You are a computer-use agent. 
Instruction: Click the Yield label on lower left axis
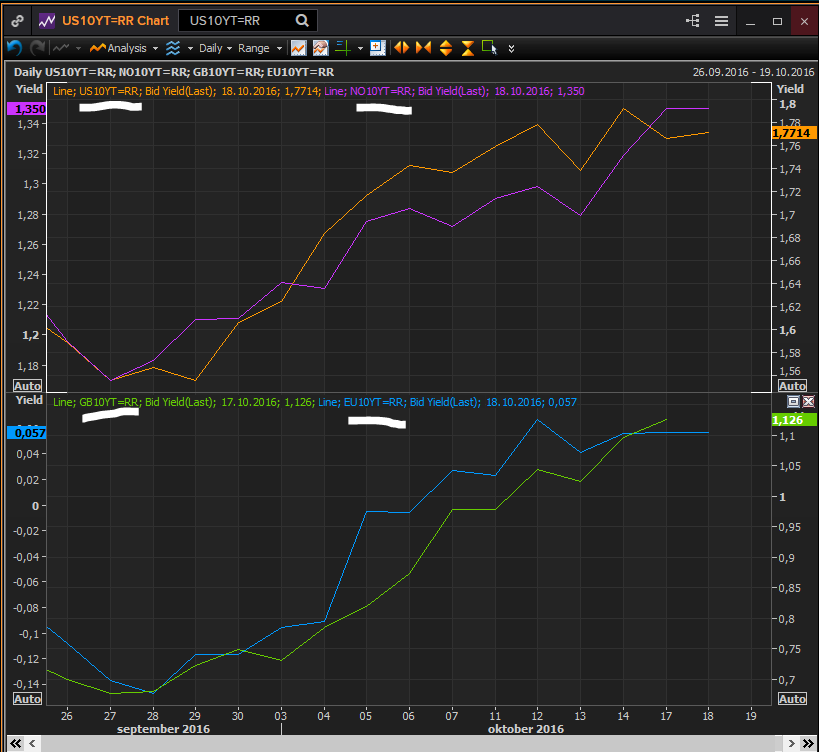tap(29, 400)
